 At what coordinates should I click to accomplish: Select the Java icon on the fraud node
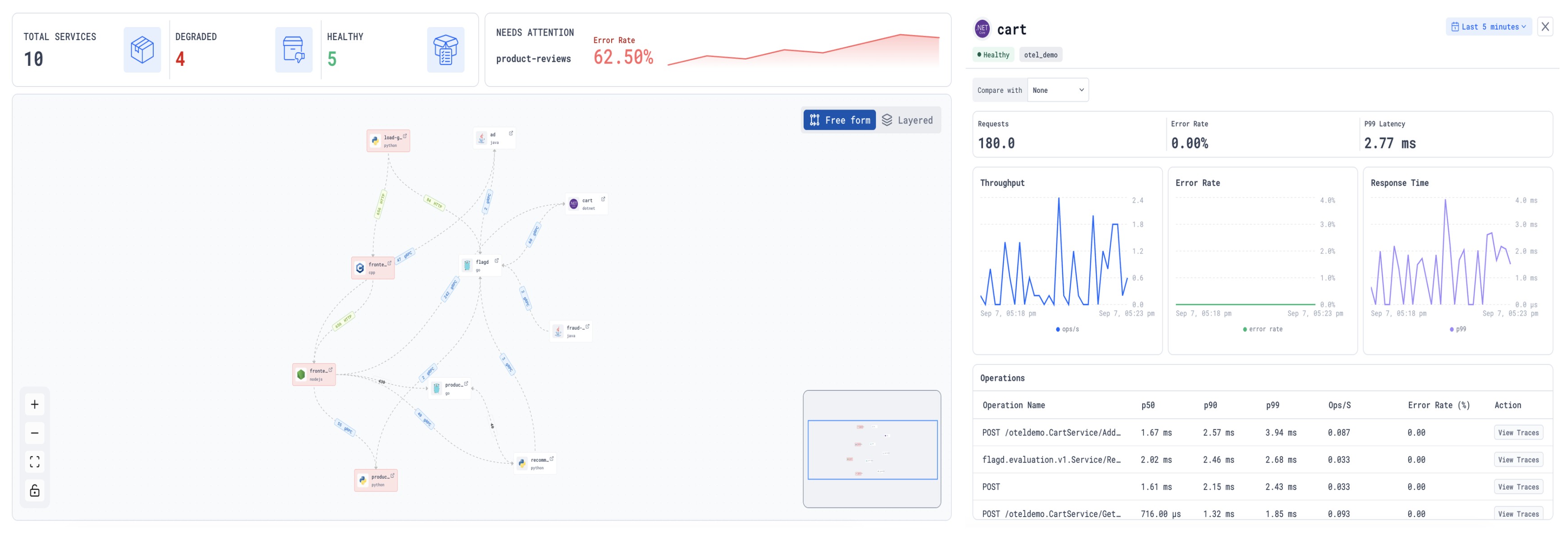coord(558,331)
